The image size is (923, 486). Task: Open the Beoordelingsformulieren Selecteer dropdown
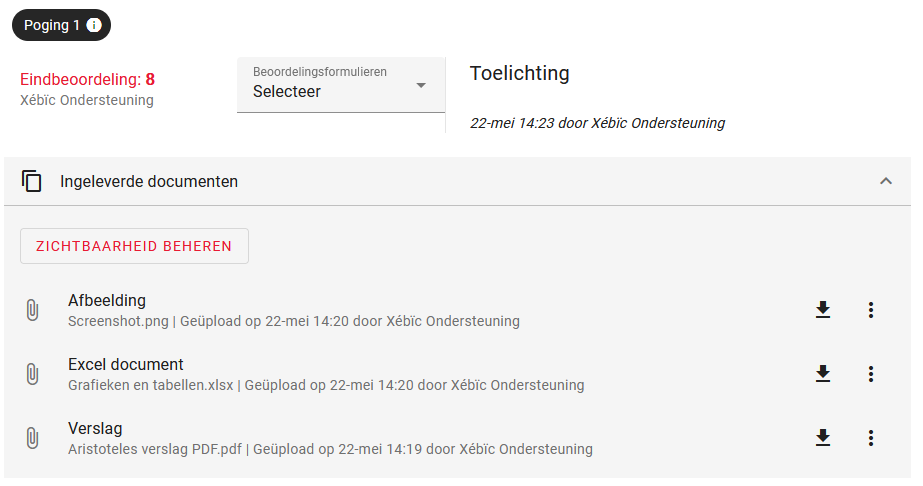pos(341,85)
